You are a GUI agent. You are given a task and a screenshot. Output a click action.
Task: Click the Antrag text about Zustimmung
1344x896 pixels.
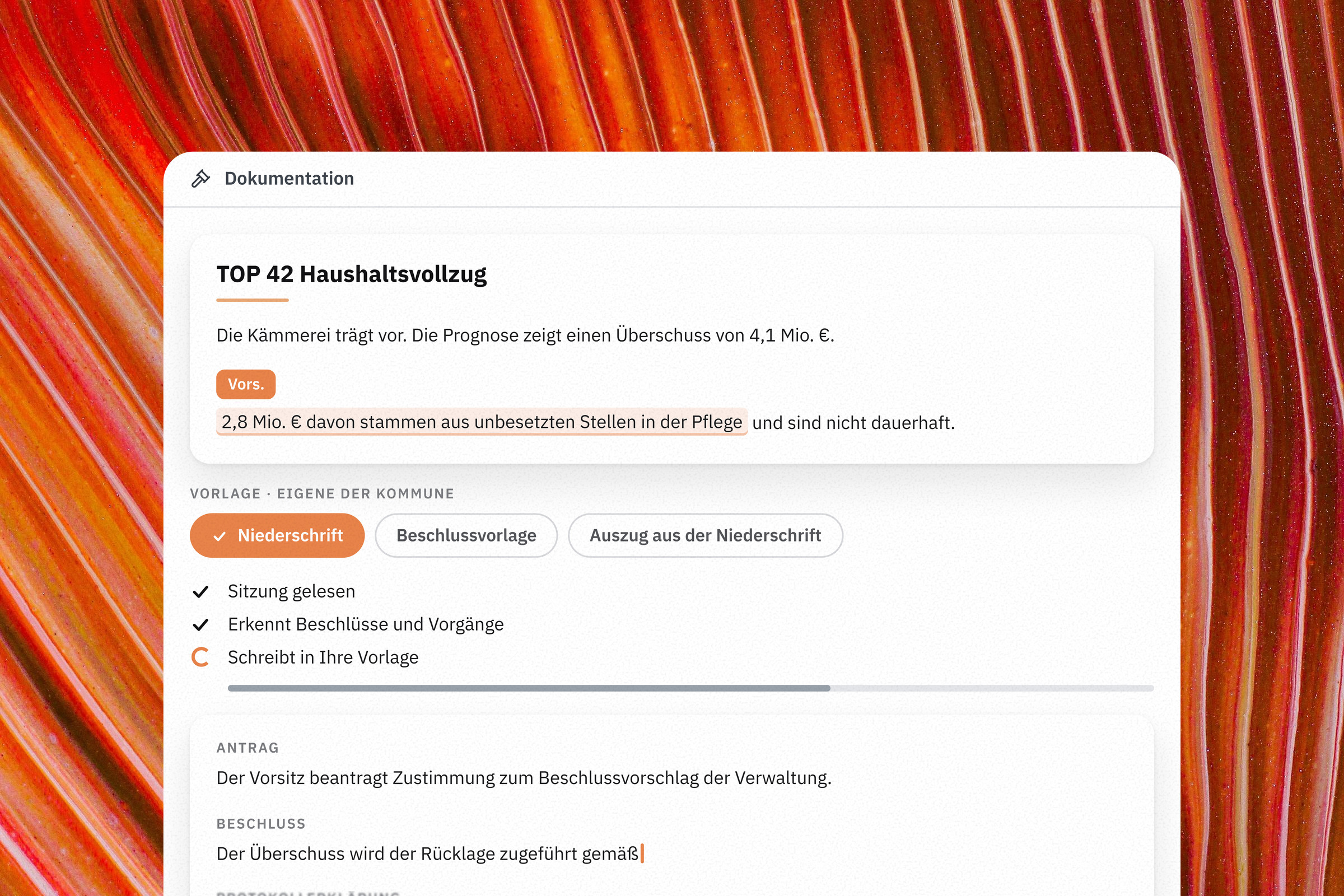(524, 778)
